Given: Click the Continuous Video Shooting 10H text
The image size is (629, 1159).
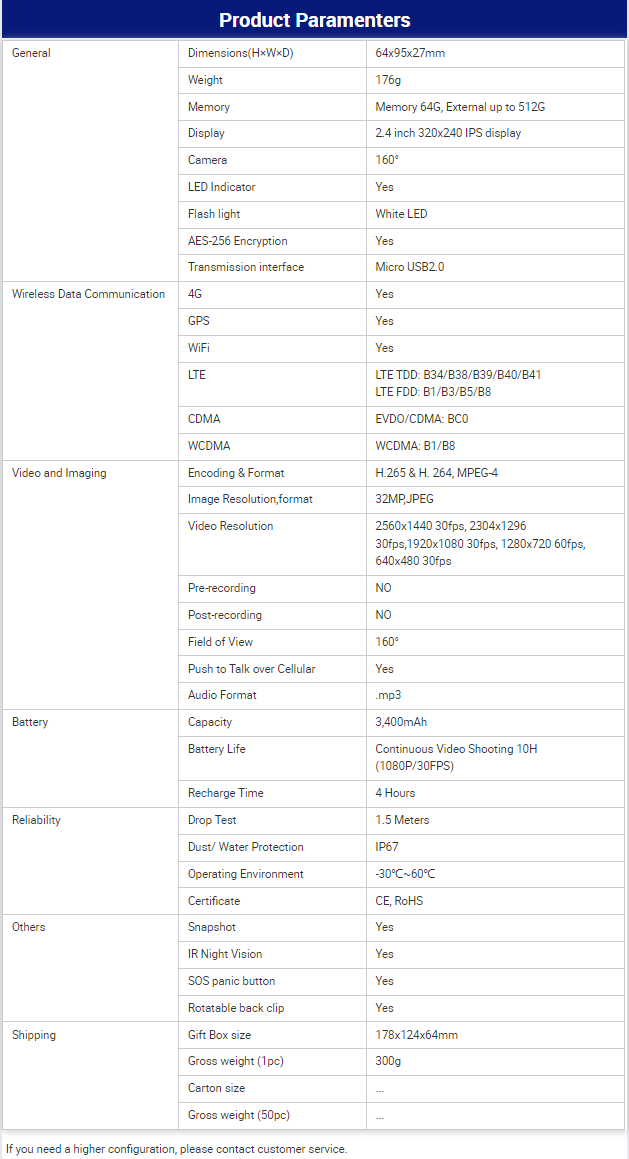Looking at the screenshot, I should pos(456,749).
